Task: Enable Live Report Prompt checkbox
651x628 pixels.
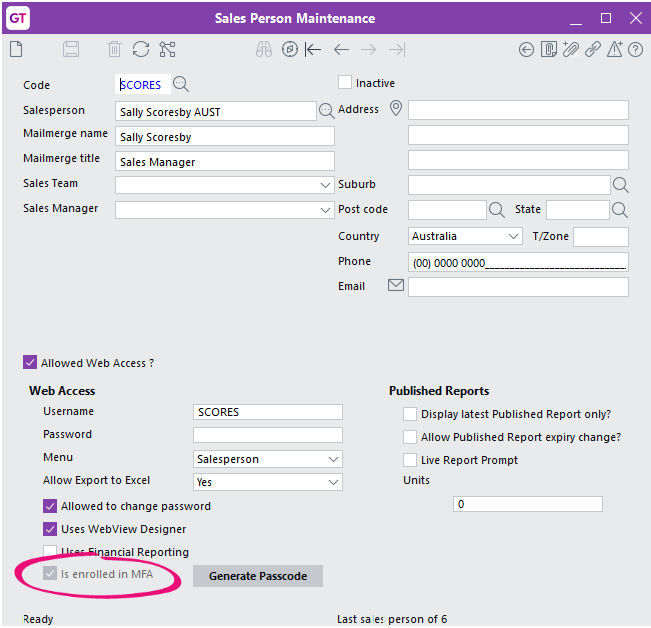Action: coord(410,460)
